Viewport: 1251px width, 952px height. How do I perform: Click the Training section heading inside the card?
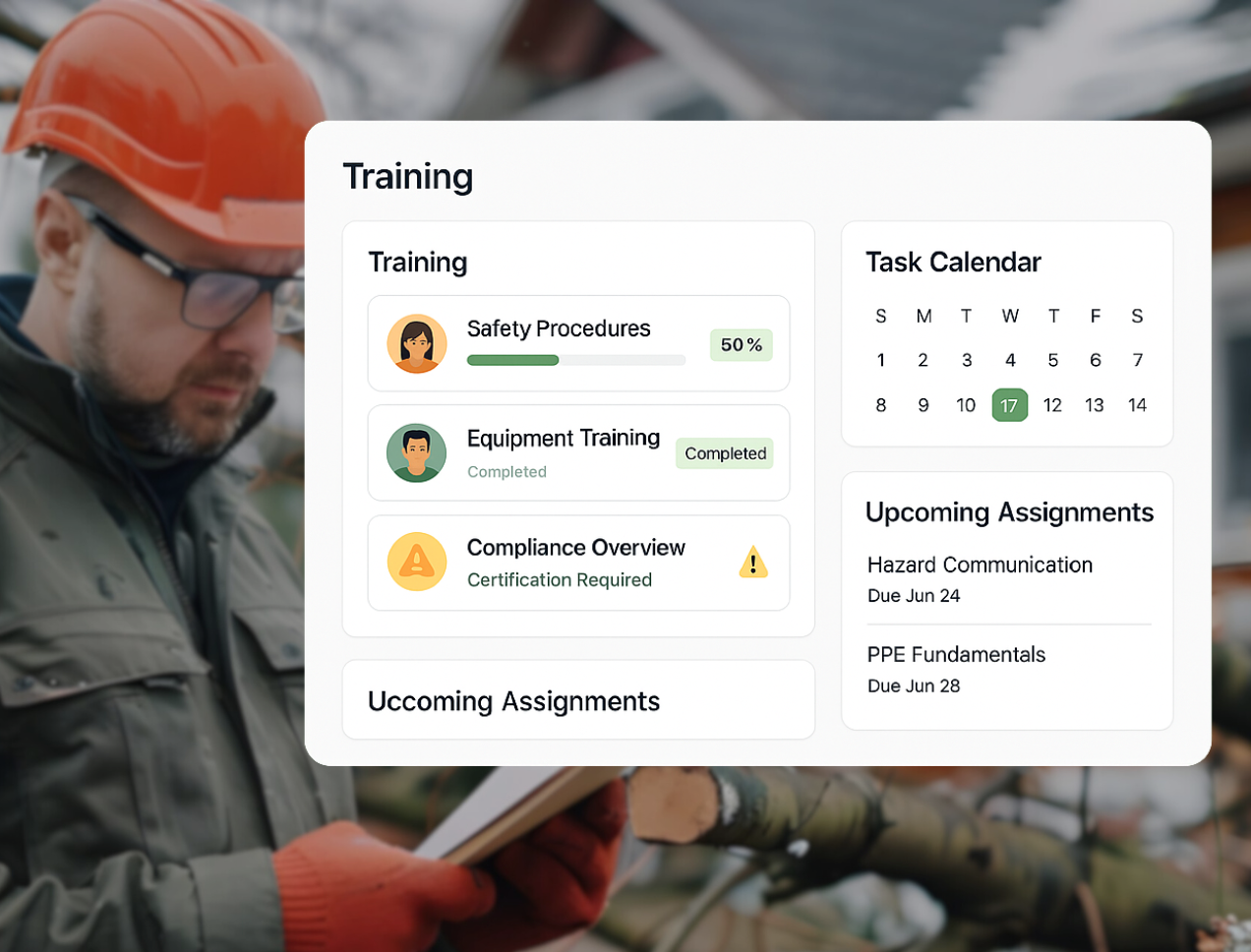(x=418, y=263)
